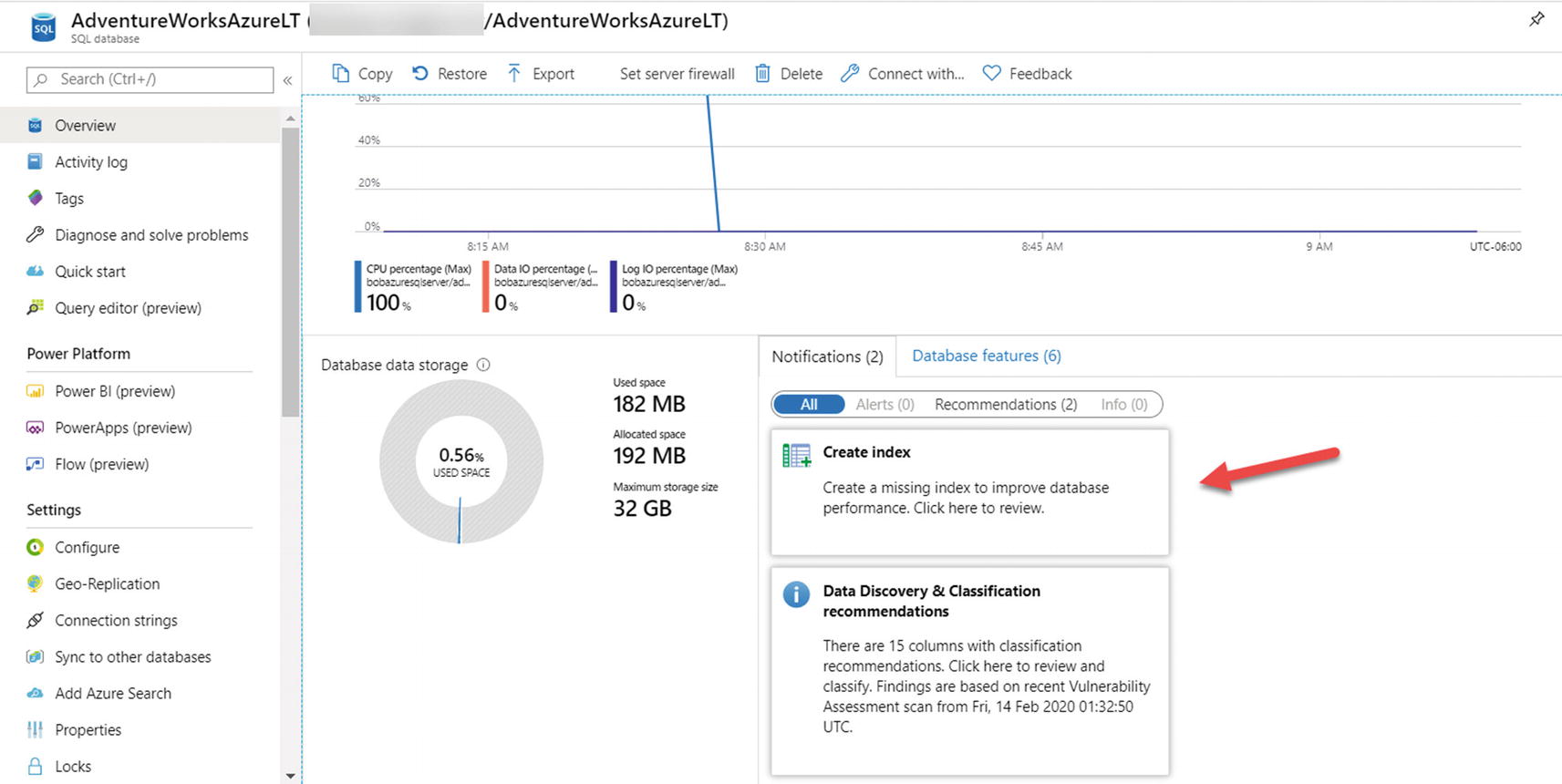Viewport: 1562px width, 784px height.
Task: Click the Copy toolbar icon
Action: 340,73
